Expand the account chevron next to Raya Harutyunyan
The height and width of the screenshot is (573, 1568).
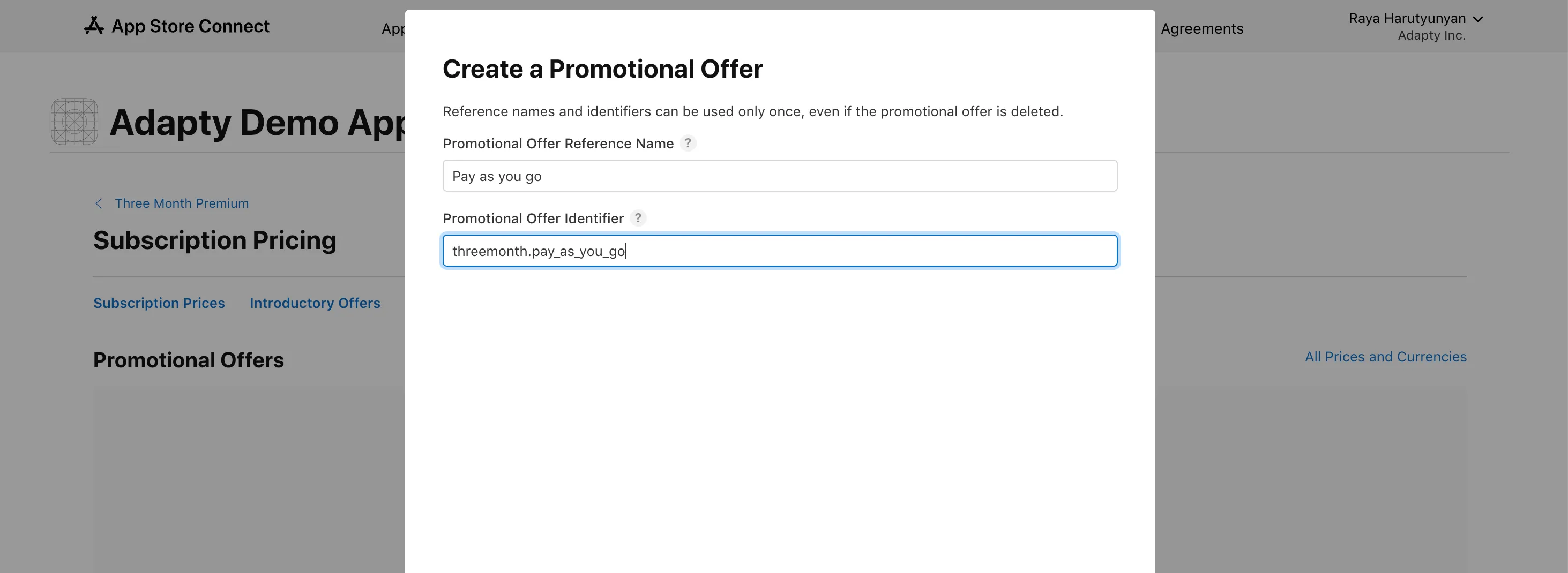[1478, 19]
